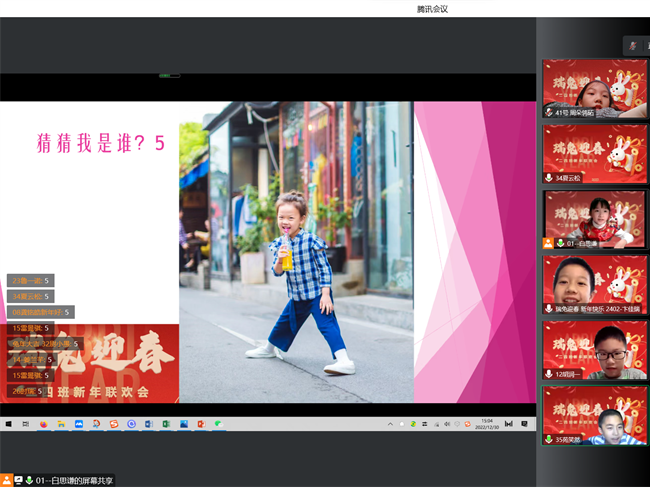
Task: Open the Windows Start button
Action: (8, 424)
